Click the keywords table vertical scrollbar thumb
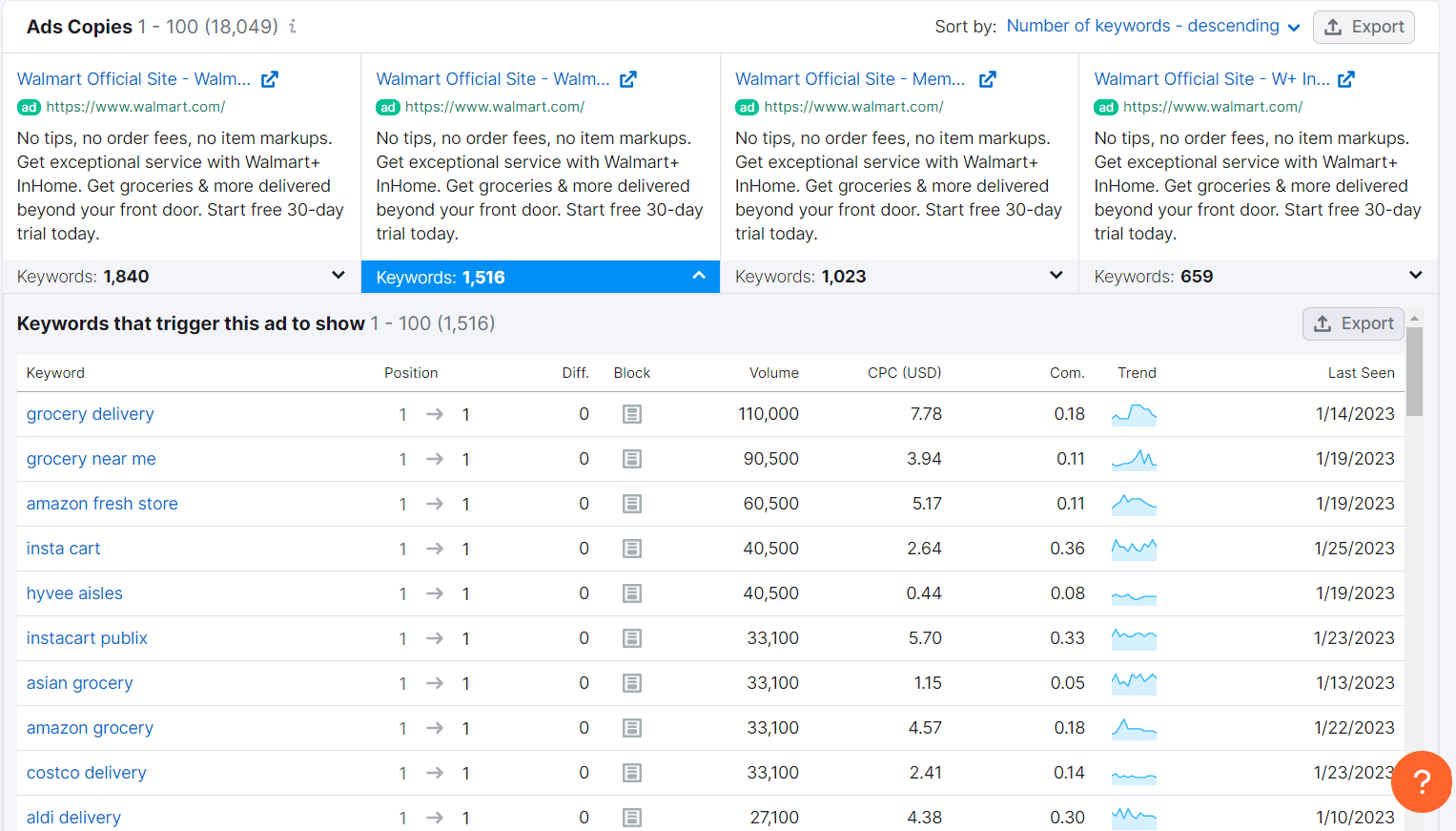Viewport: 1456px width, 831px height. [1414, 372]
